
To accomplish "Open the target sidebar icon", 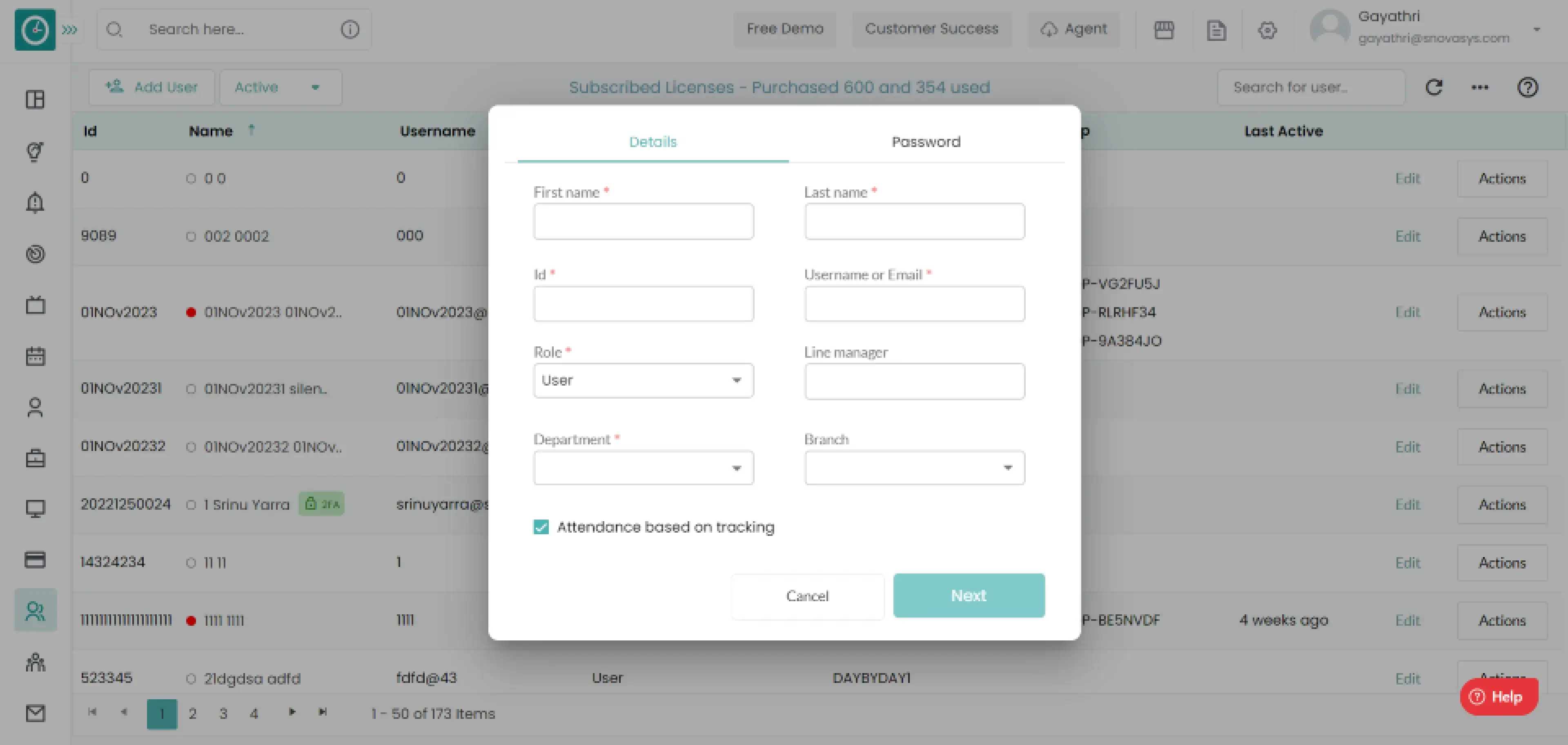I will 35,254.
